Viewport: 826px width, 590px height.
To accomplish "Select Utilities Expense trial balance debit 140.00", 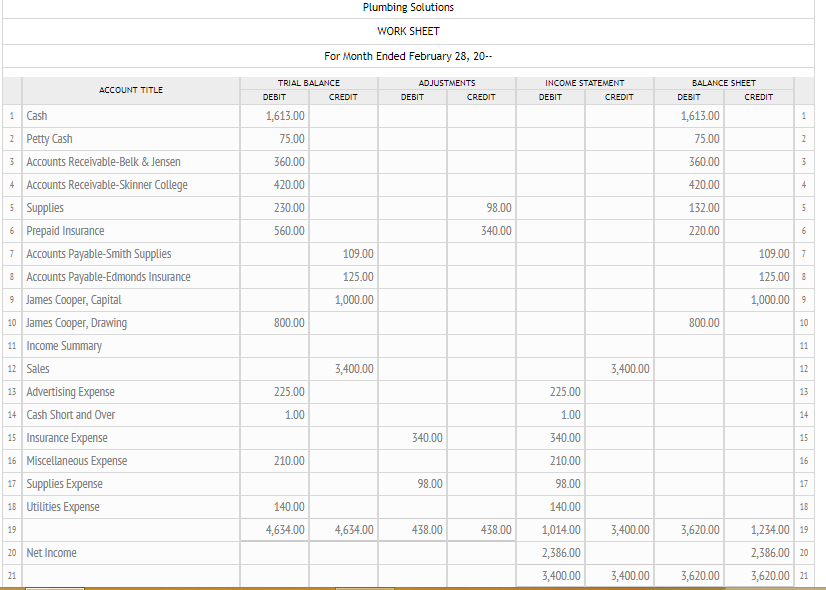I will pyautogui.click(x=274, y=507).
